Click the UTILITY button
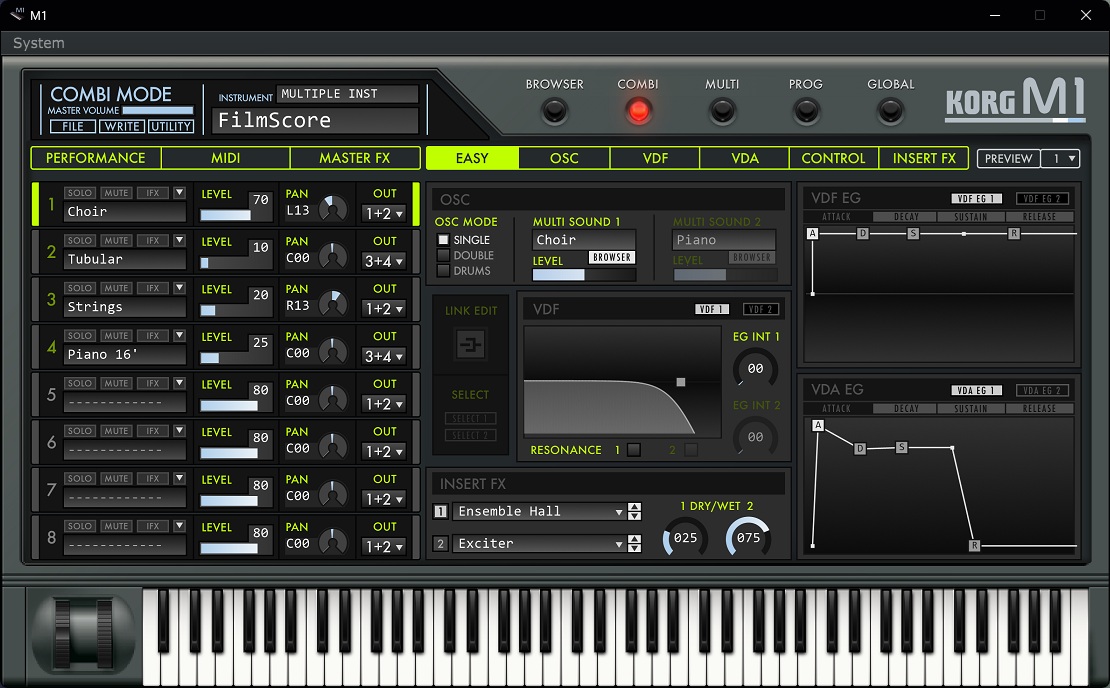This screenshot has width=1110, height=688. tap(171, 126)
